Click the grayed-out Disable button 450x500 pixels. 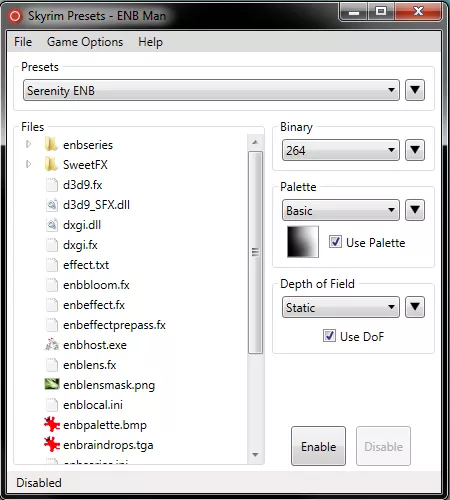pos(383,446)
